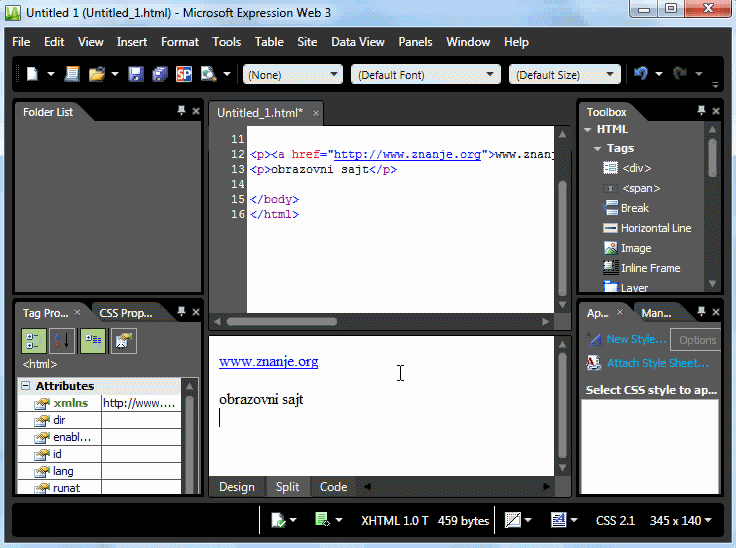Click the Open folder icon
Viewport: 736px width, 548px height.
(97, 74)
